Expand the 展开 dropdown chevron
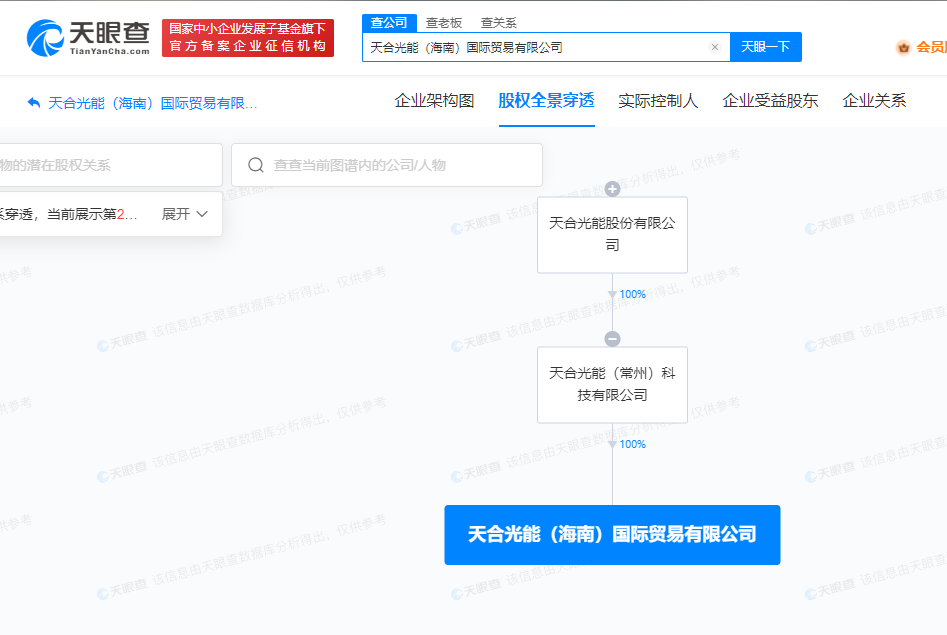Screen dimensions: 947x635 pos(202,214)
